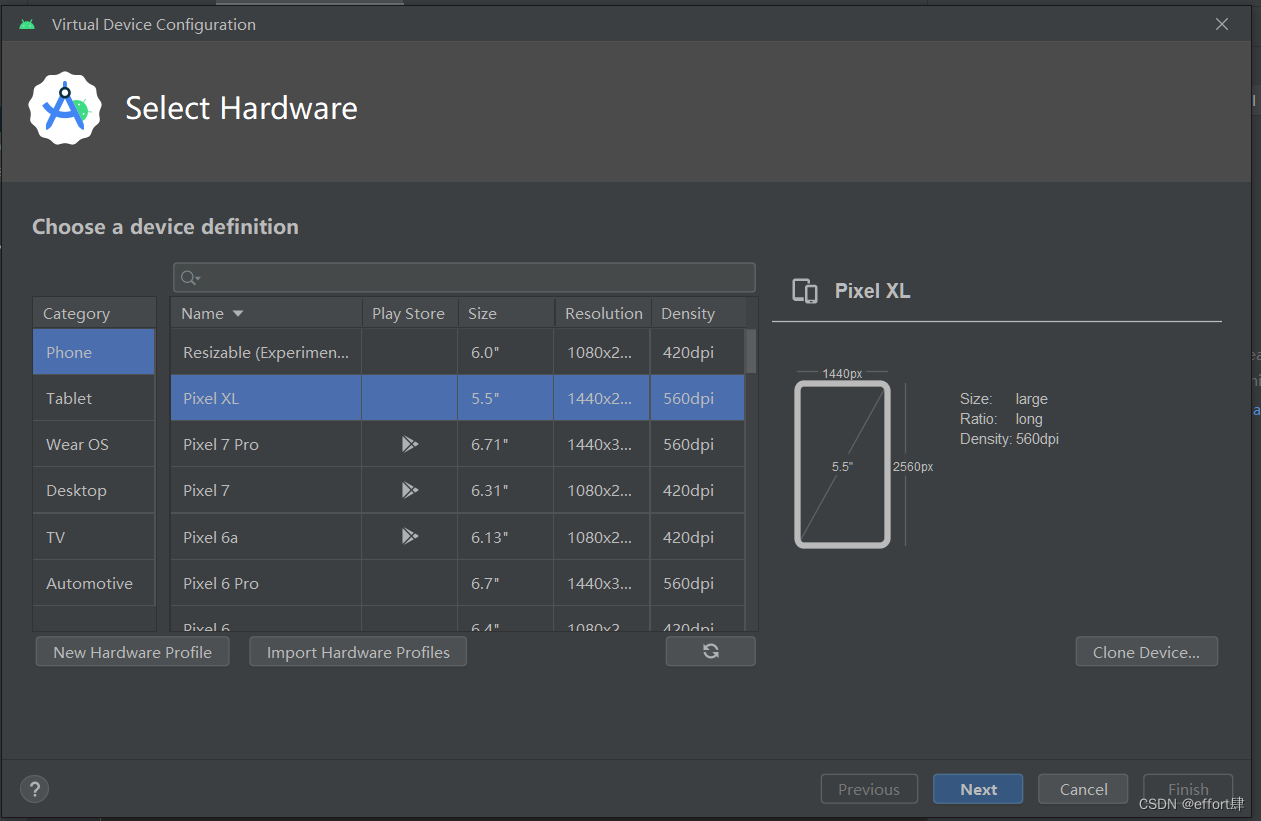
Task: Click the Finish button
Action: click(1188, 789)
